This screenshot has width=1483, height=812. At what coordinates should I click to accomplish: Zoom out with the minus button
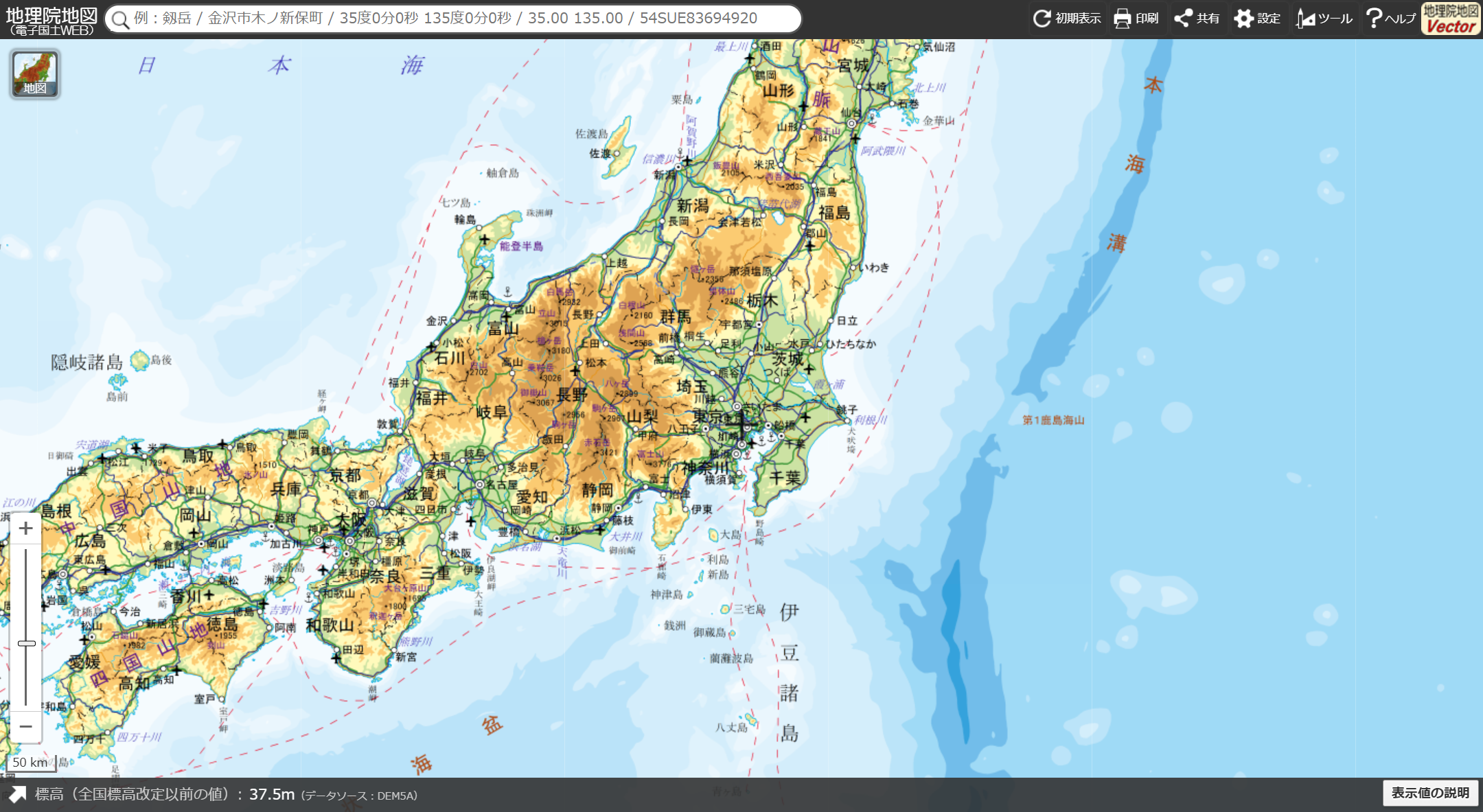26,726
